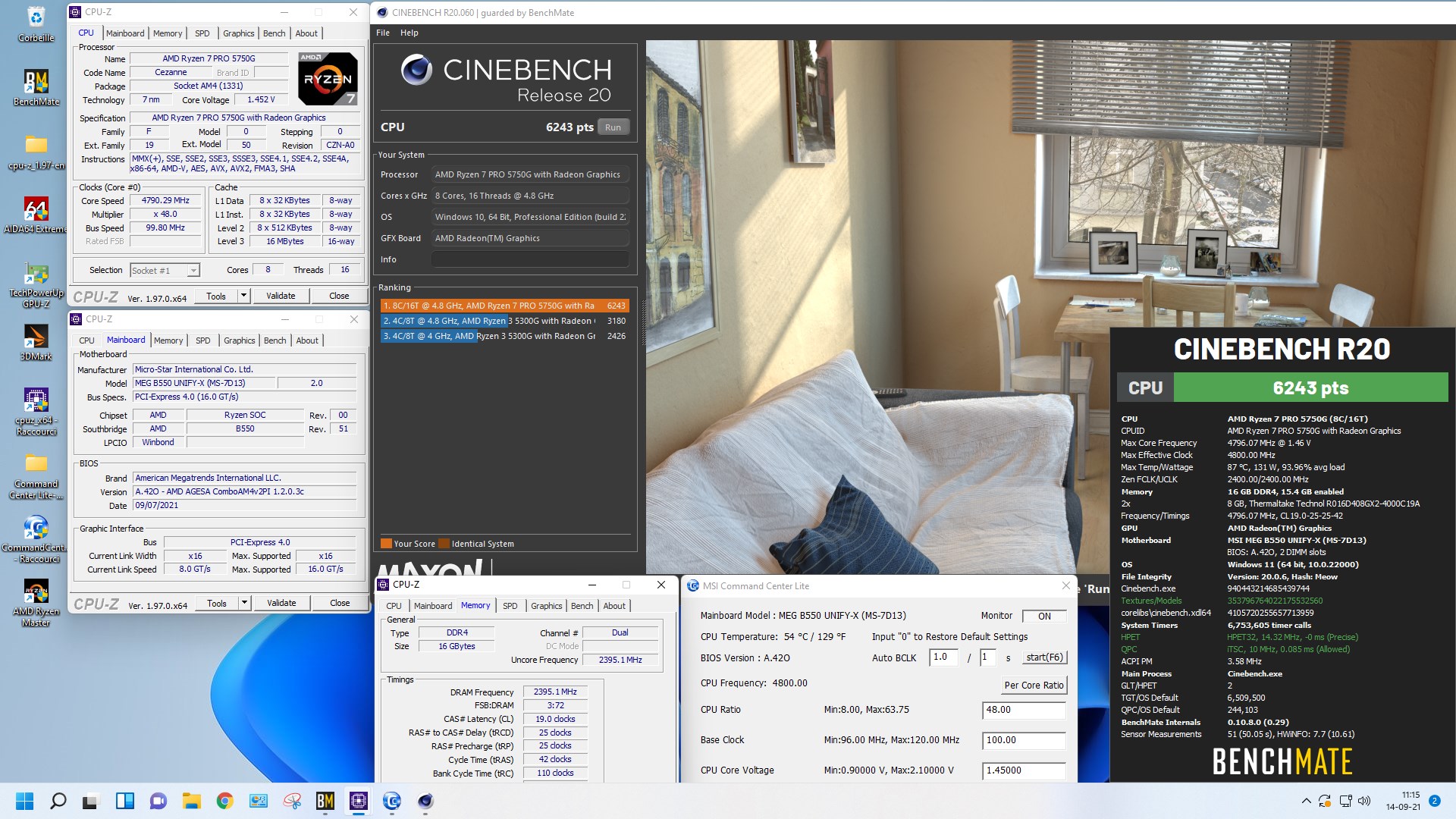Open the cpuz_x64 Raccourci desktop shortcut
The height and width of the screenshot is (819, 1456).
(36, 413)
